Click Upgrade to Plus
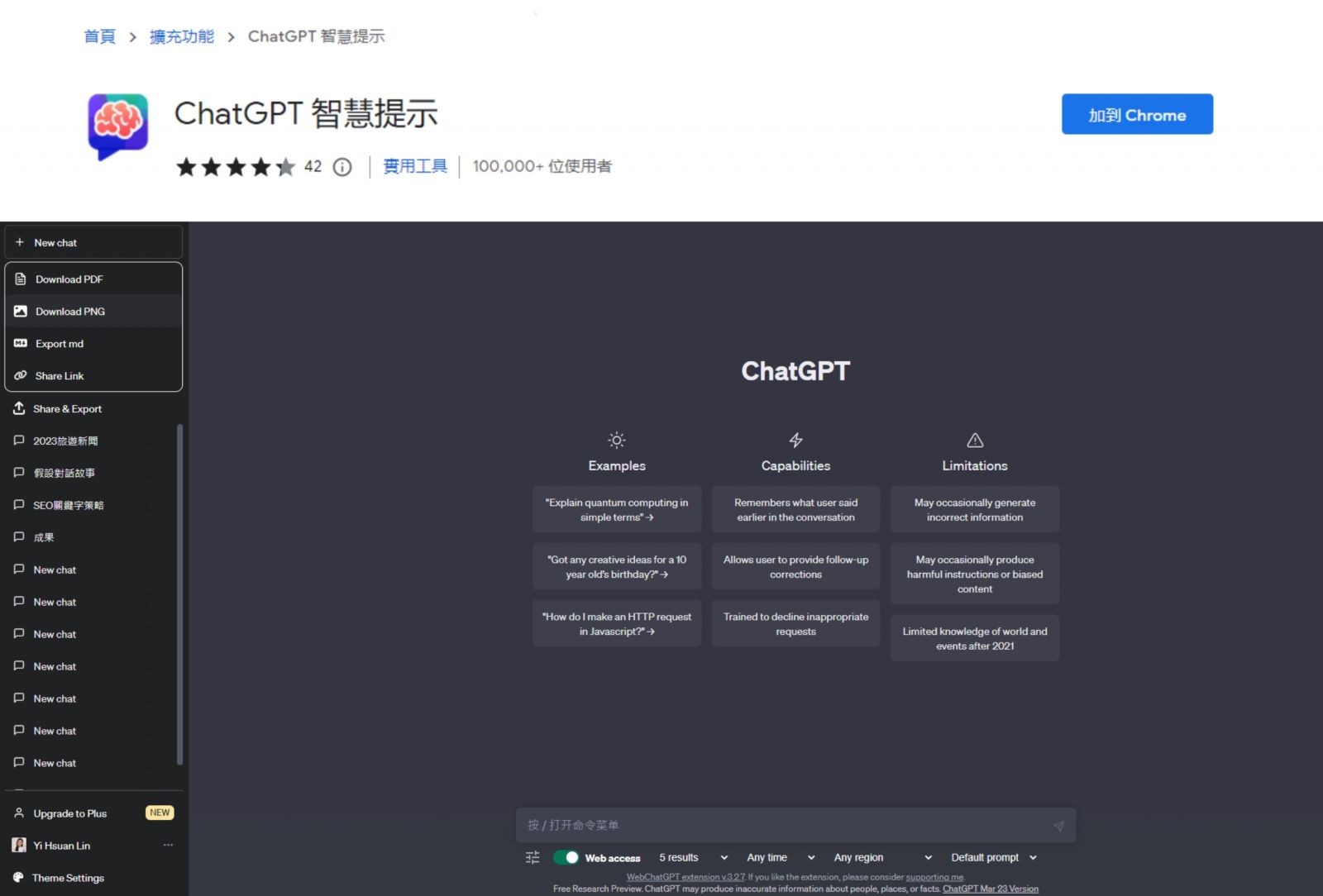This screenshot has width=1323, height=896. pyautogui.click(x=93, y=813)
